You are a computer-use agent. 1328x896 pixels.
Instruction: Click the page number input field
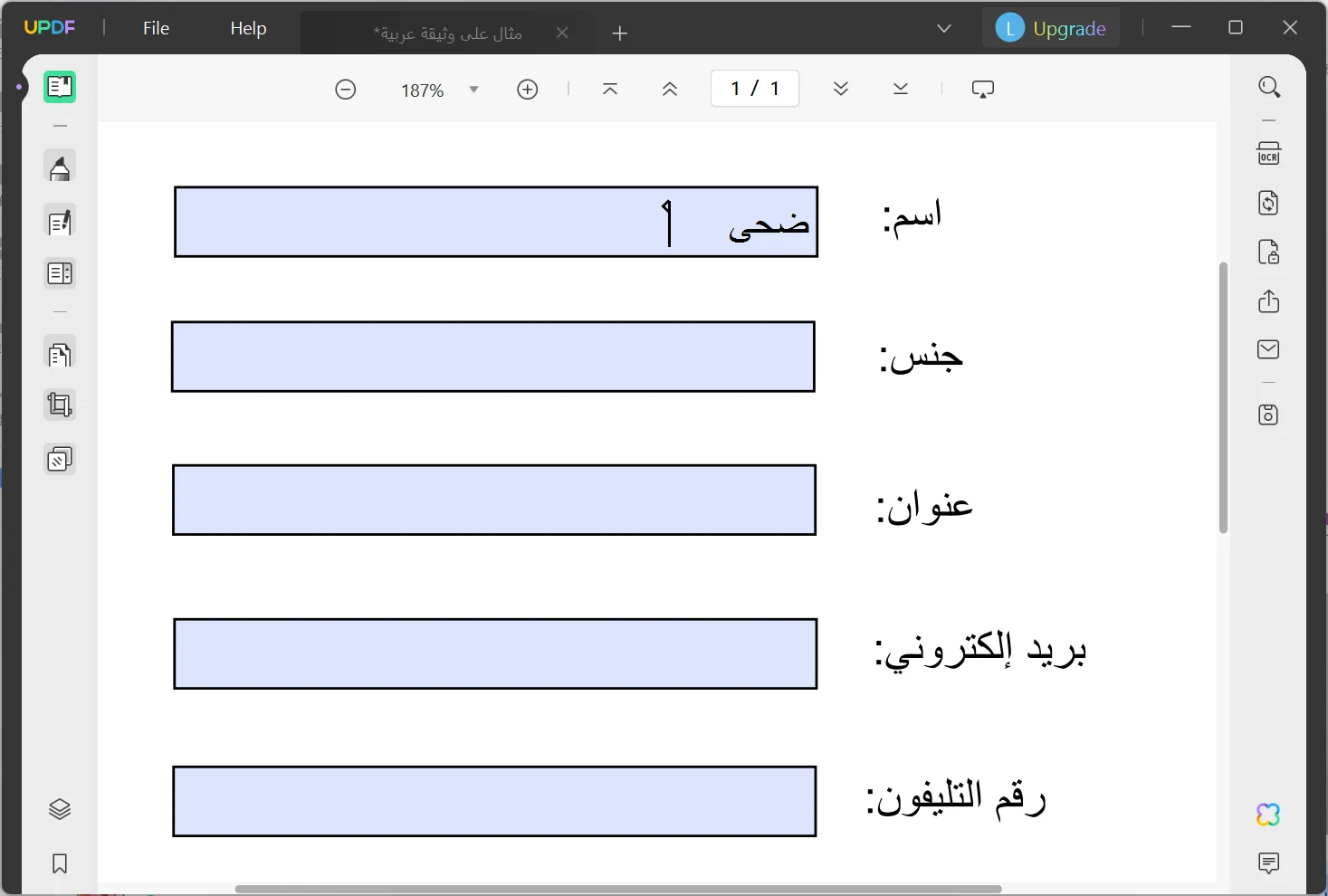click(754, 88)
